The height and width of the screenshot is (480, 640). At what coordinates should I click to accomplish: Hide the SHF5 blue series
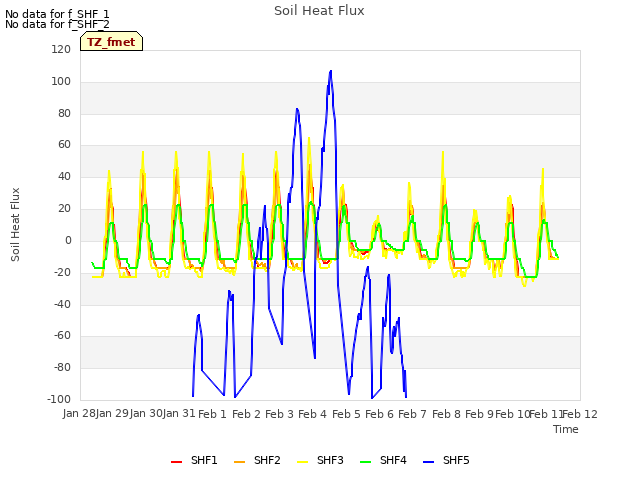click(x=447, y=460)
